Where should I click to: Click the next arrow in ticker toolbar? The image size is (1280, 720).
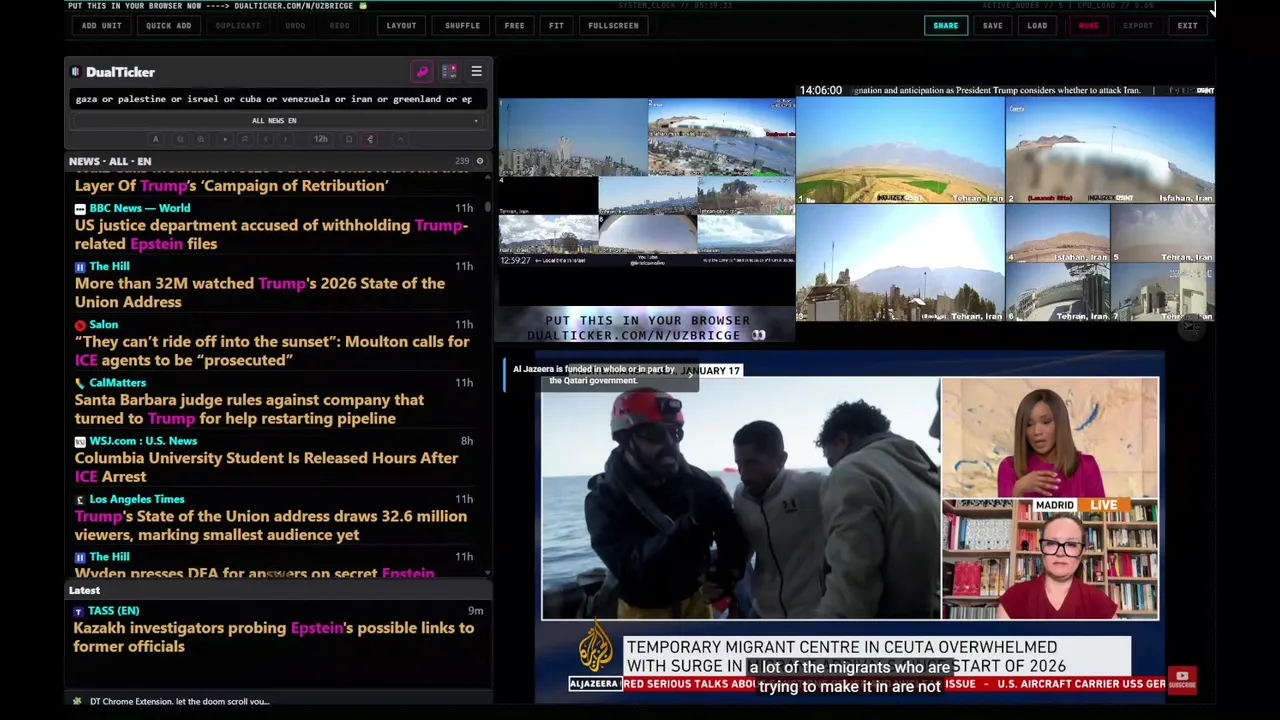click(285, 139)
